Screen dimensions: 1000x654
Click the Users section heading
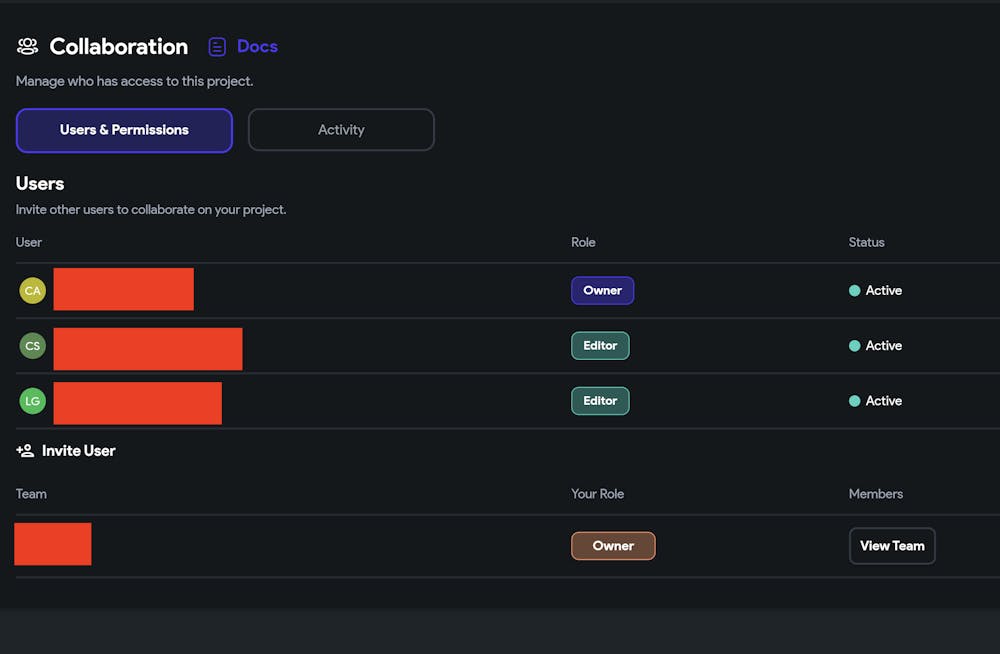[x=40, y=184]
